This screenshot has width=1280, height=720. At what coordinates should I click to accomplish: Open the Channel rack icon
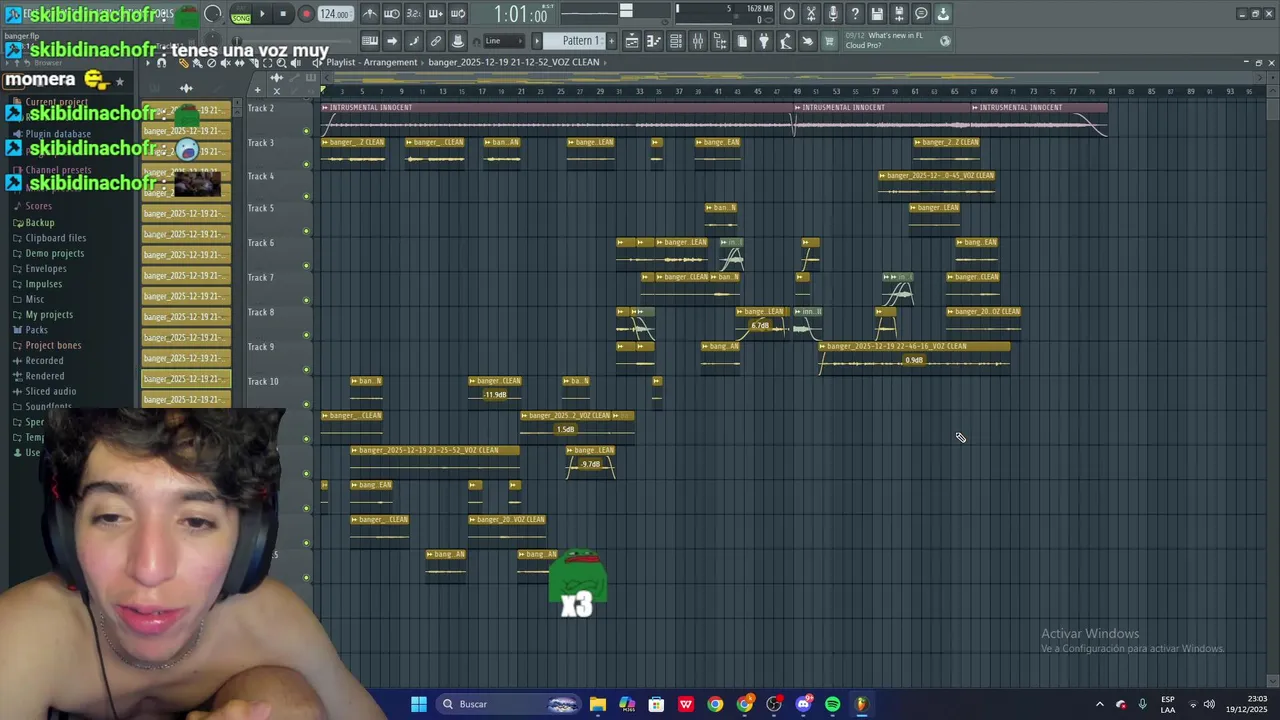[x=676, y=41]
